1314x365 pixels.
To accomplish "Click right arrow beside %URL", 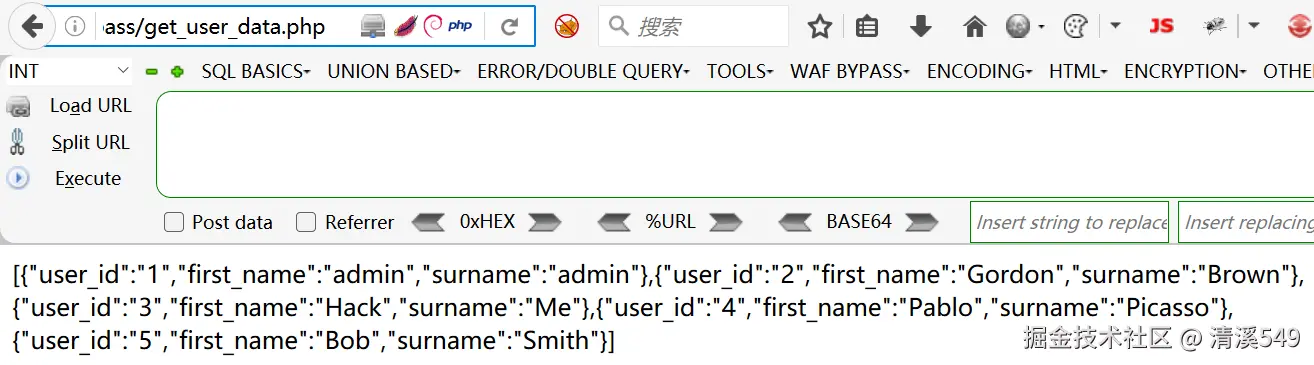I will [x=726, y=222].
